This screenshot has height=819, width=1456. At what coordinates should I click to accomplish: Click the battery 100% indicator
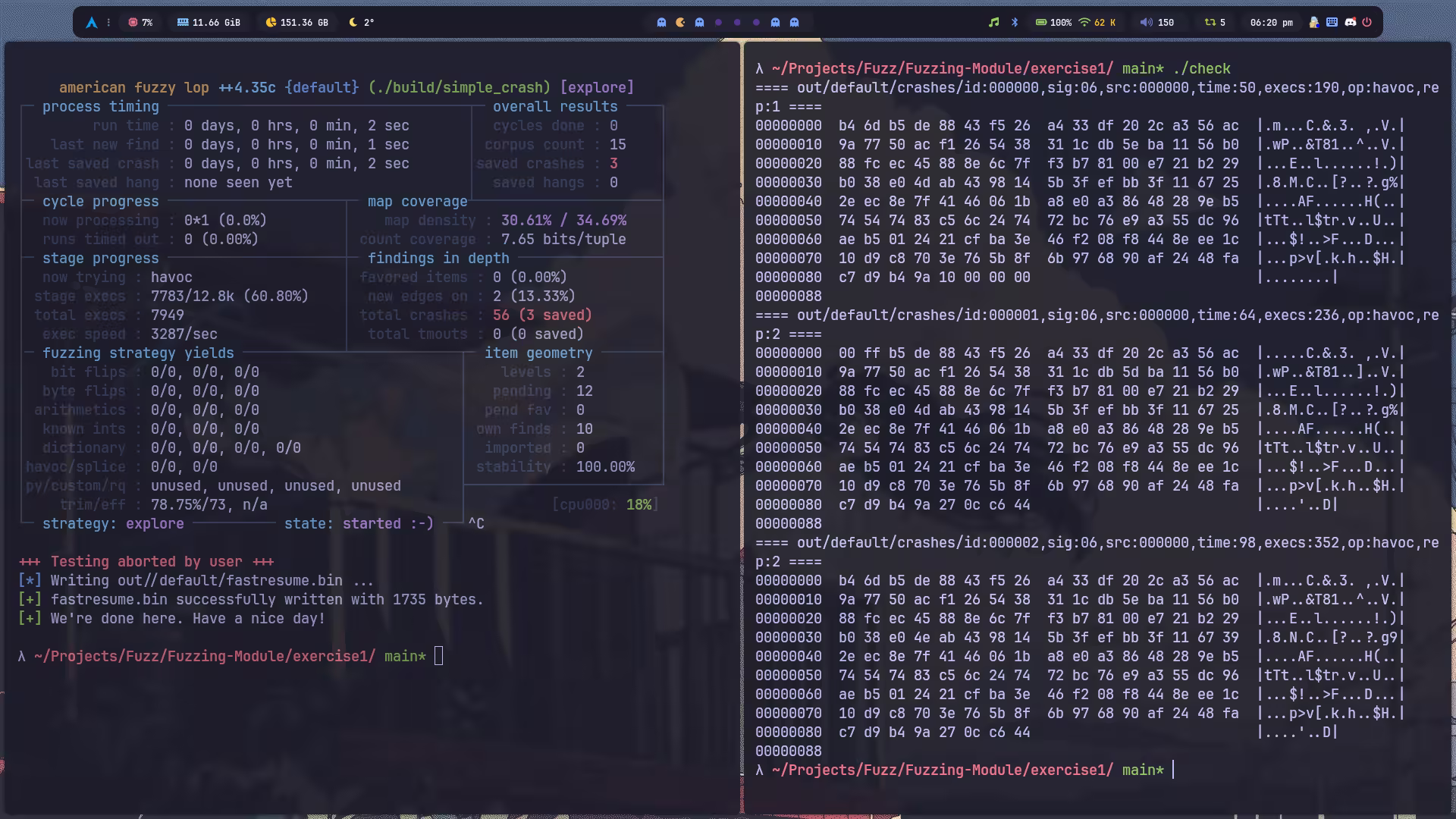[x=1053, y=23]
